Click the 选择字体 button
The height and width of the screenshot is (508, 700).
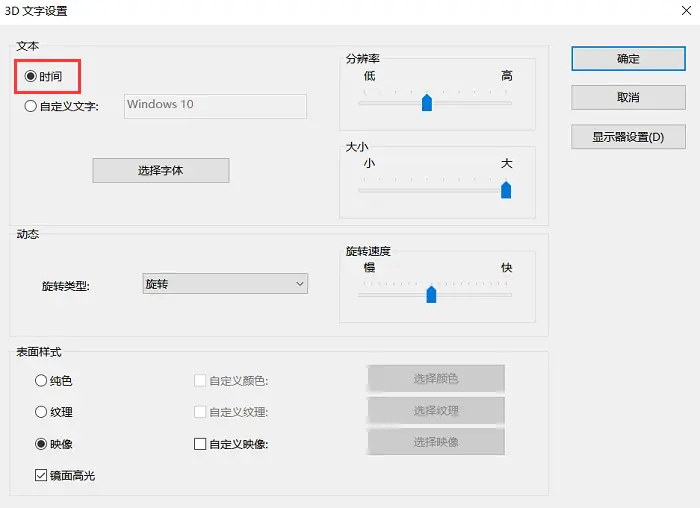point(161,171)
